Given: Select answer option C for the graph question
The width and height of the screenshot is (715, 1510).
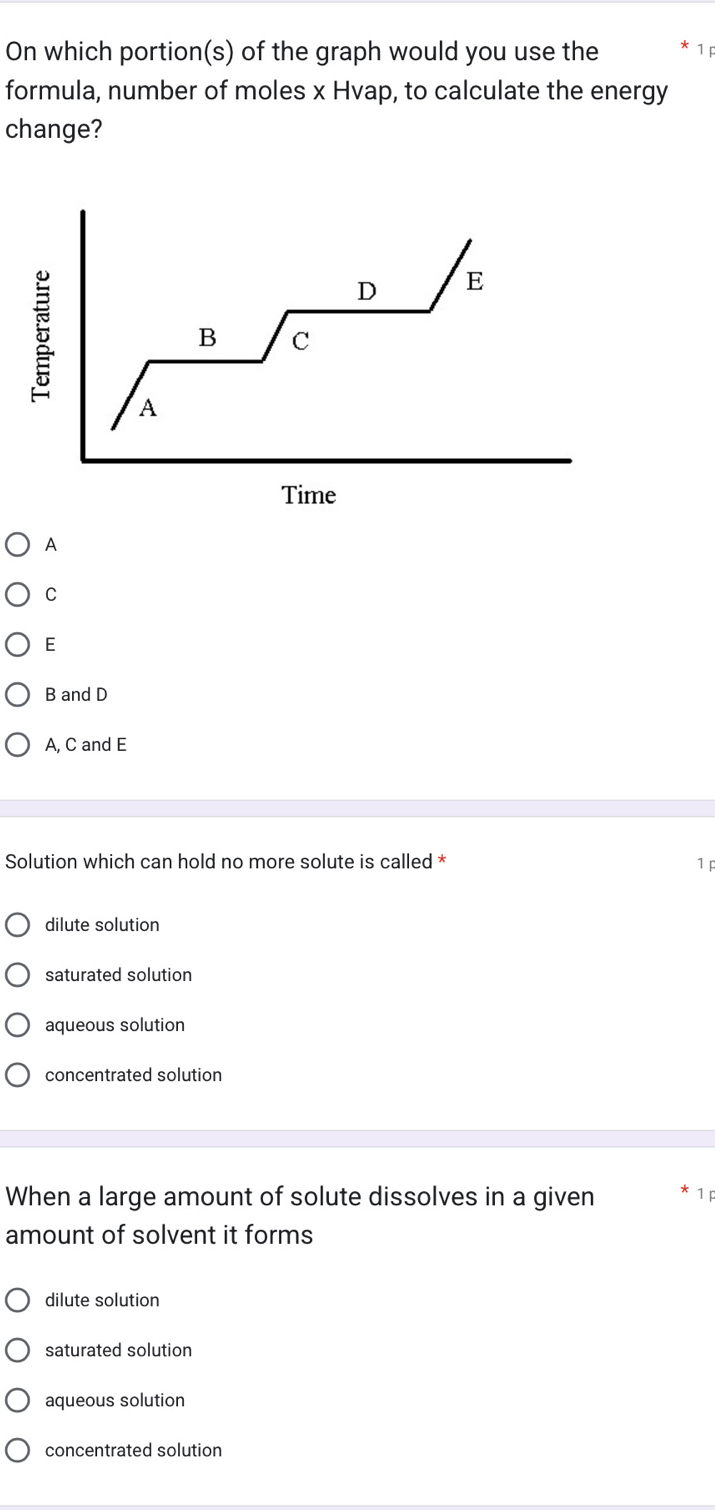Looking at the screenshot, I should click(x=18, y=594).
